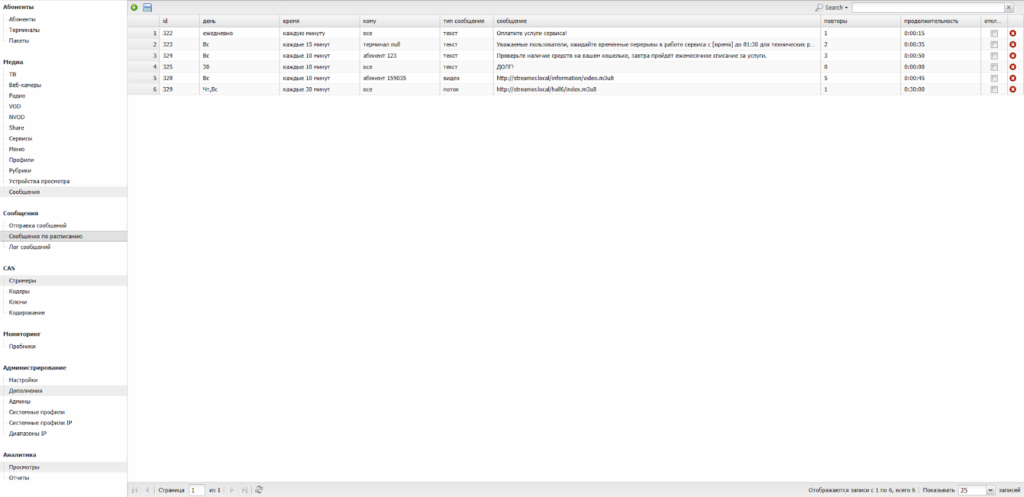This screenshot has width=1024, height=497.
Task: Open 'Лог сообщений' in the sidebar
Action: click(30, 247)
